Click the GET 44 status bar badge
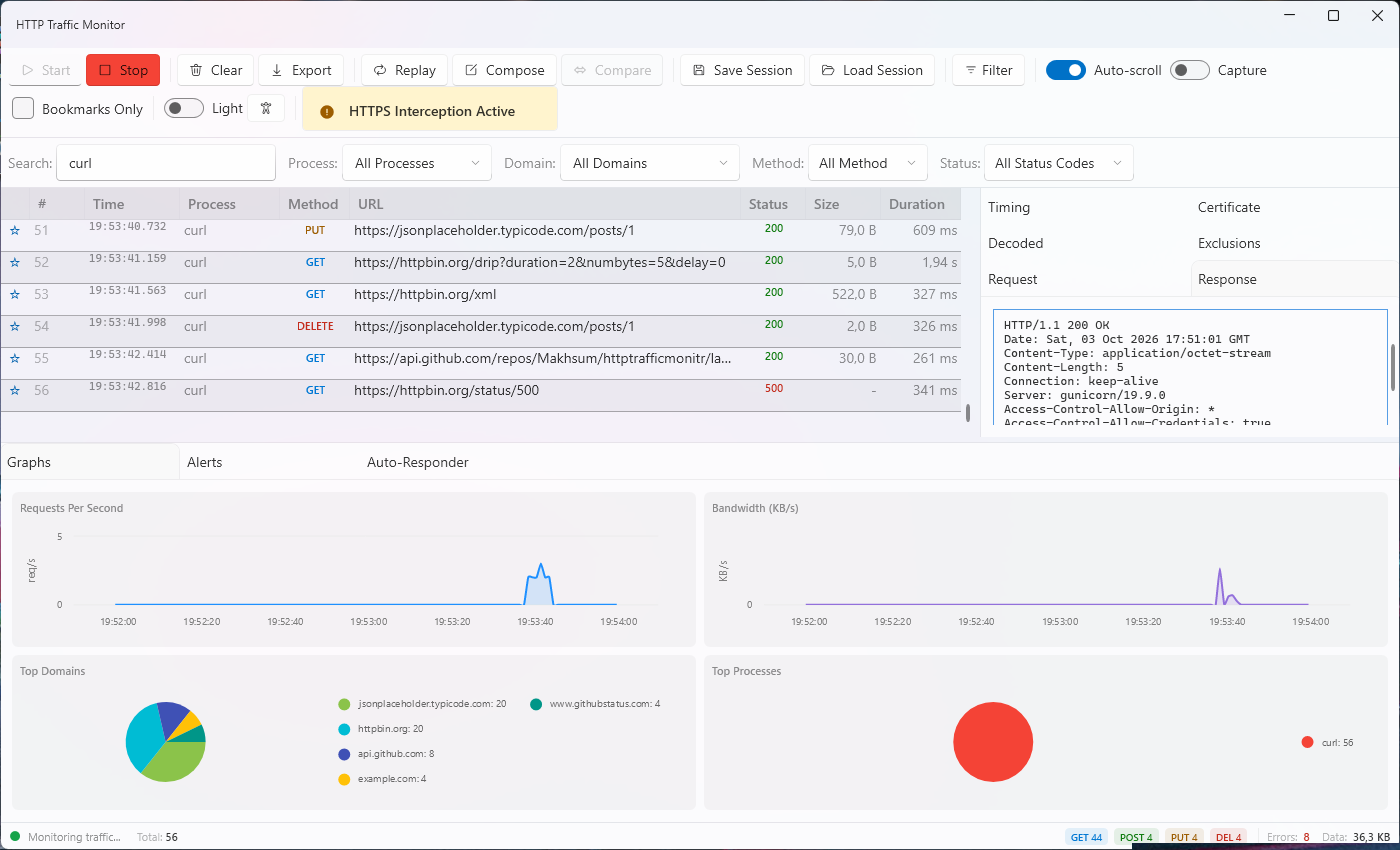This screenshot has width=1400, height=850. (1086, 837)
